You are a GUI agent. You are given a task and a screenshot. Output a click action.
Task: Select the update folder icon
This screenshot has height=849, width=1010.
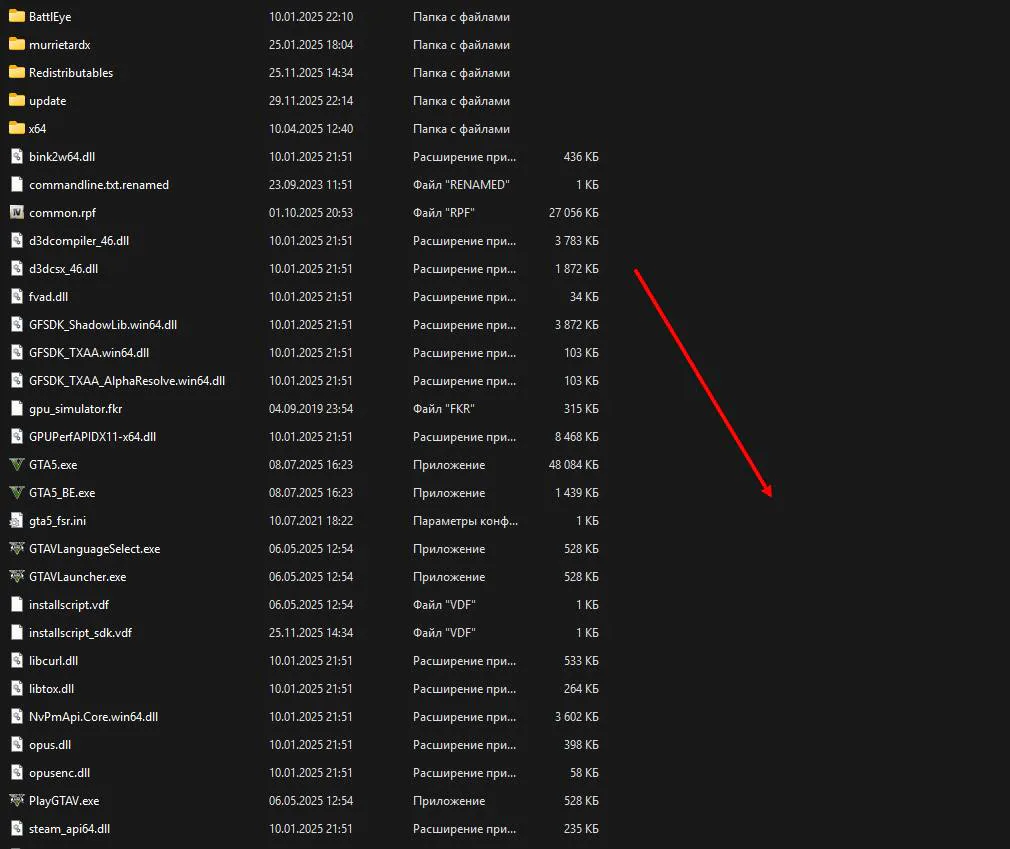coord(17,100)
